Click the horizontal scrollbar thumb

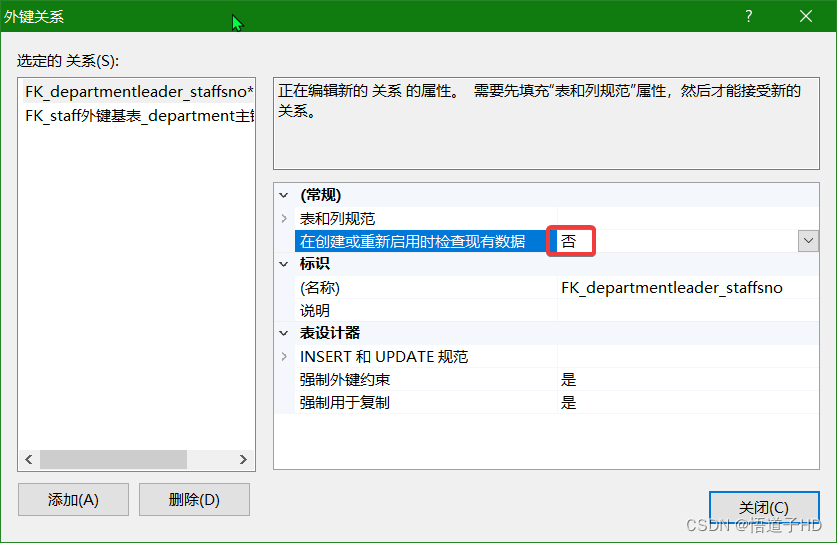113,460
